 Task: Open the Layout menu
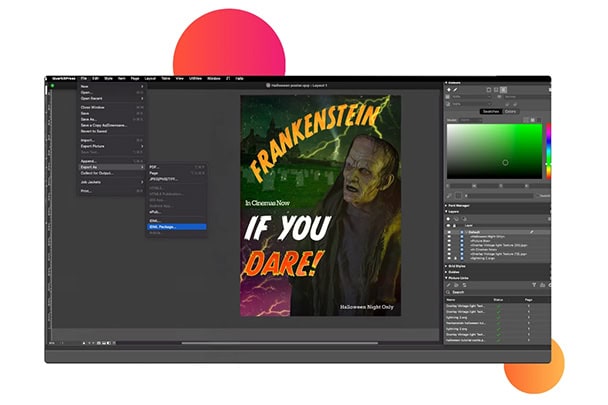tap(150, 78)
